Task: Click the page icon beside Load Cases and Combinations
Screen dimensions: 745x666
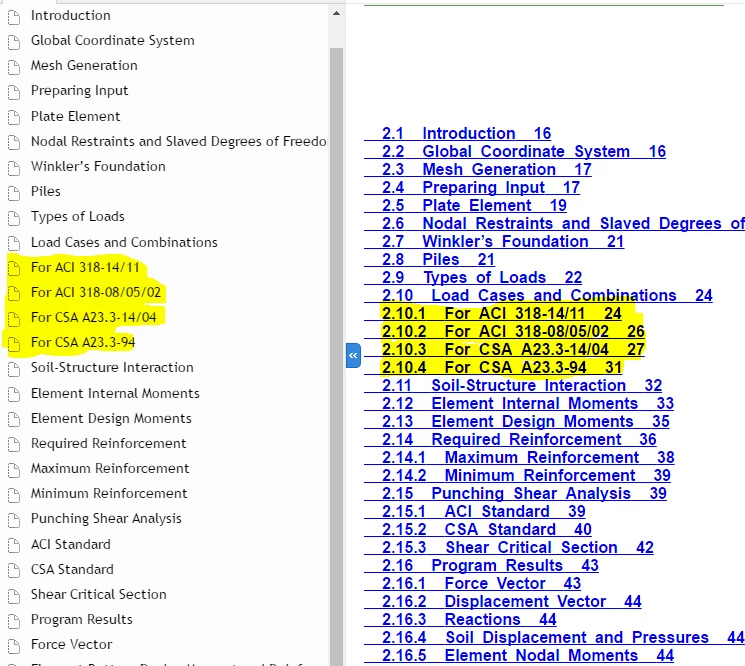Action: pos(14,244)
